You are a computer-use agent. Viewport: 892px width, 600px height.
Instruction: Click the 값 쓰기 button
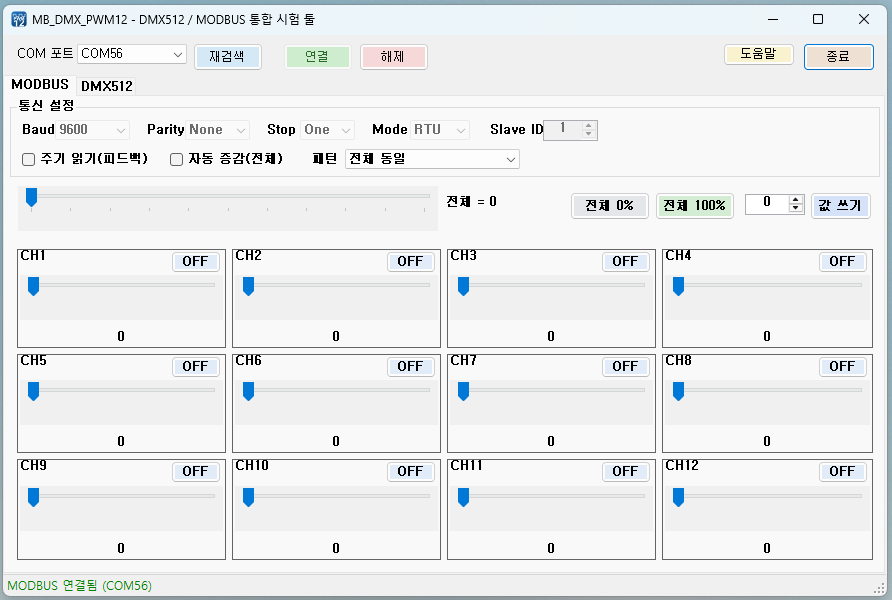[x=840, y=205]
